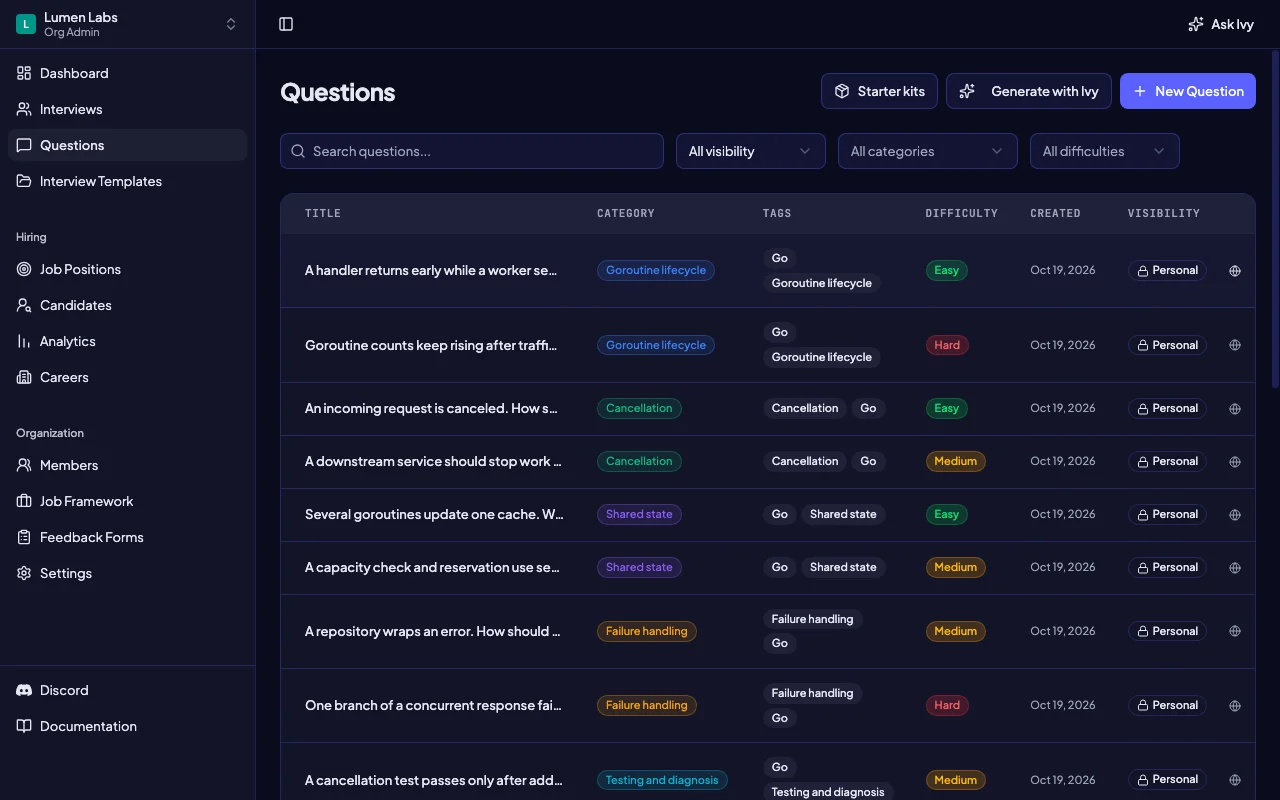Click the Settings gear icon
1280x800 pixels.
tap(24, 573)
